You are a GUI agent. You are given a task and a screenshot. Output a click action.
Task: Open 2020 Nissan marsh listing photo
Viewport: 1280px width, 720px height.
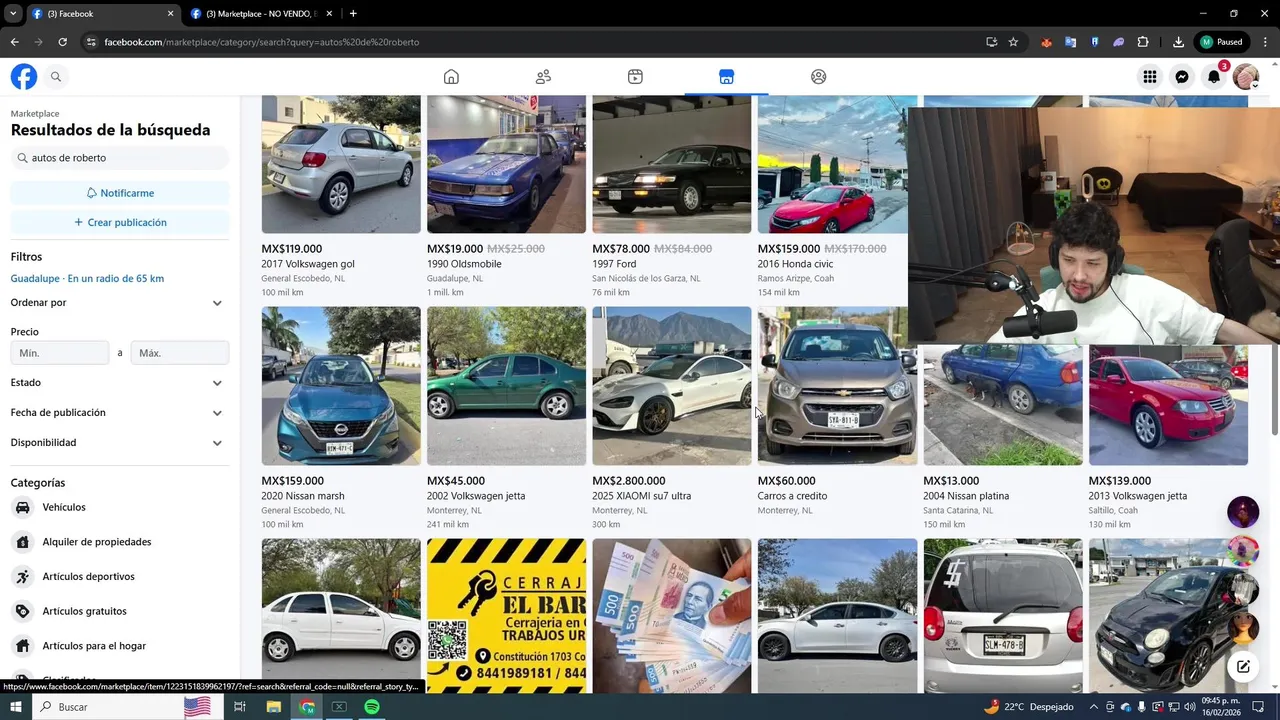coord(341,386)
